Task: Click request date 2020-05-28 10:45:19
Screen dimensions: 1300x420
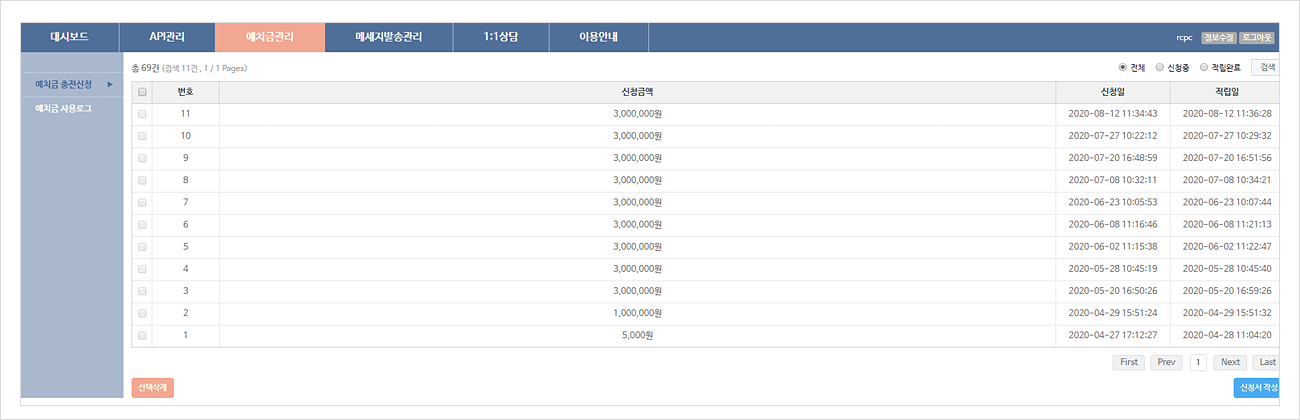Action: coord(1112,269)
